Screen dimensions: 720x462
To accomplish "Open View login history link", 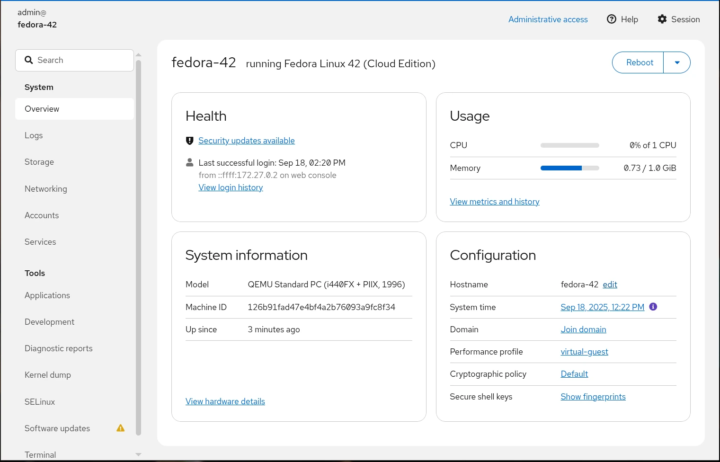I will coord(231,187).
